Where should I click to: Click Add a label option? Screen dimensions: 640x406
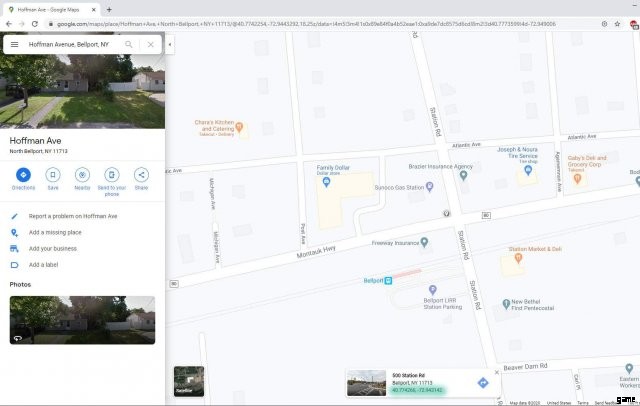43,265
